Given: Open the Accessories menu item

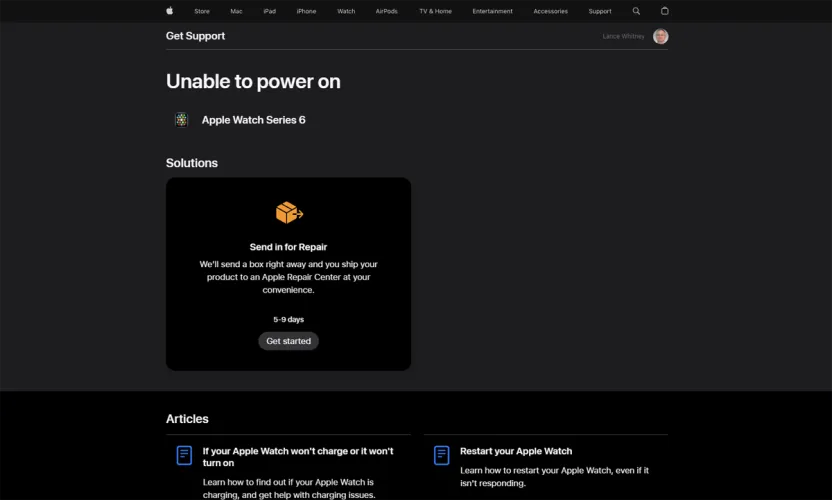Looking at the screenshot, I should click(x=550, y=11).
